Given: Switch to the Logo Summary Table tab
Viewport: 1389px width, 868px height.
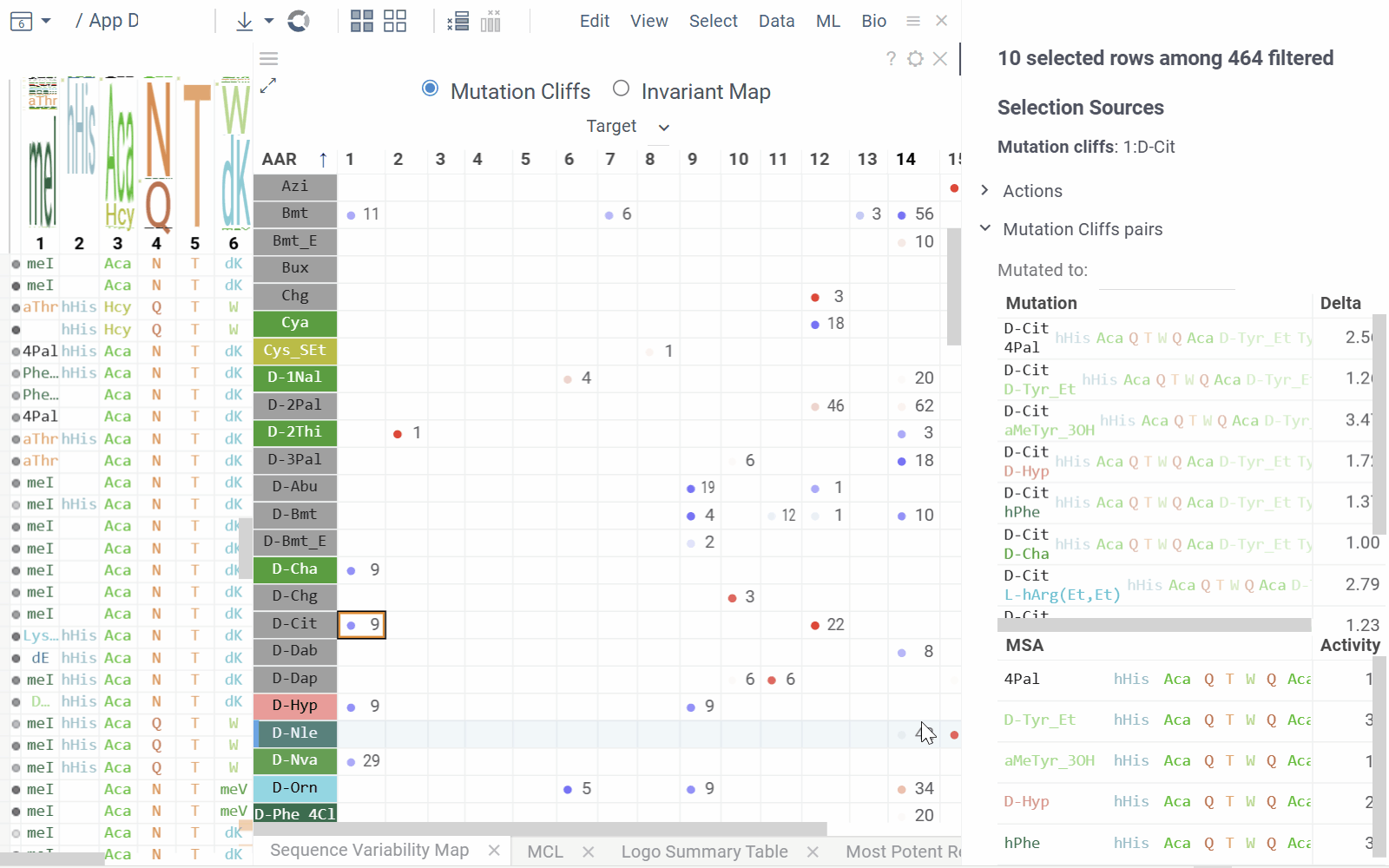Looking at the screenshot, I should pos(704,852).
